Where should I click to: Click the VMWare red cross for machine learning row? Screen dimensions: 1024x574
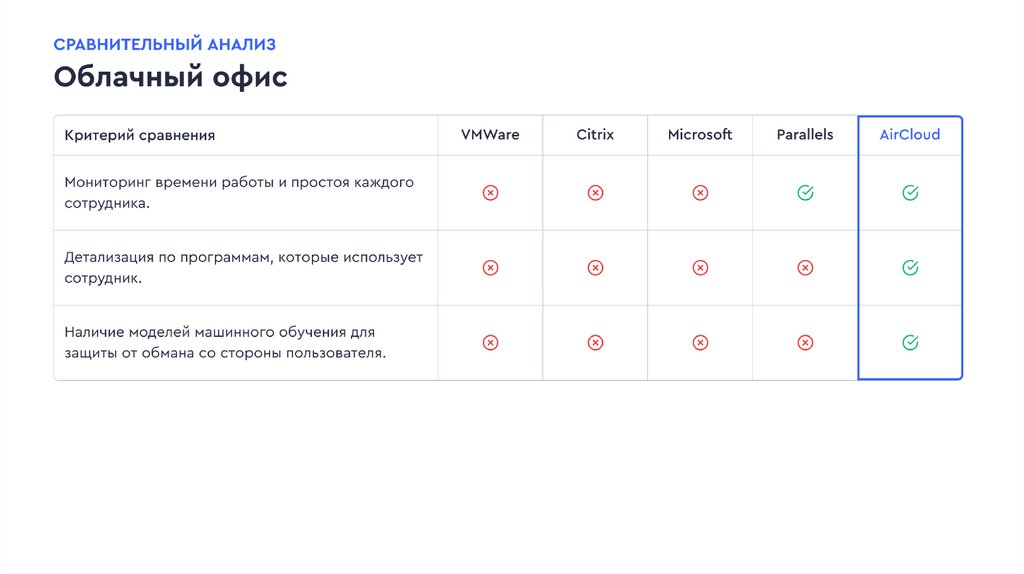coord(490,343)
